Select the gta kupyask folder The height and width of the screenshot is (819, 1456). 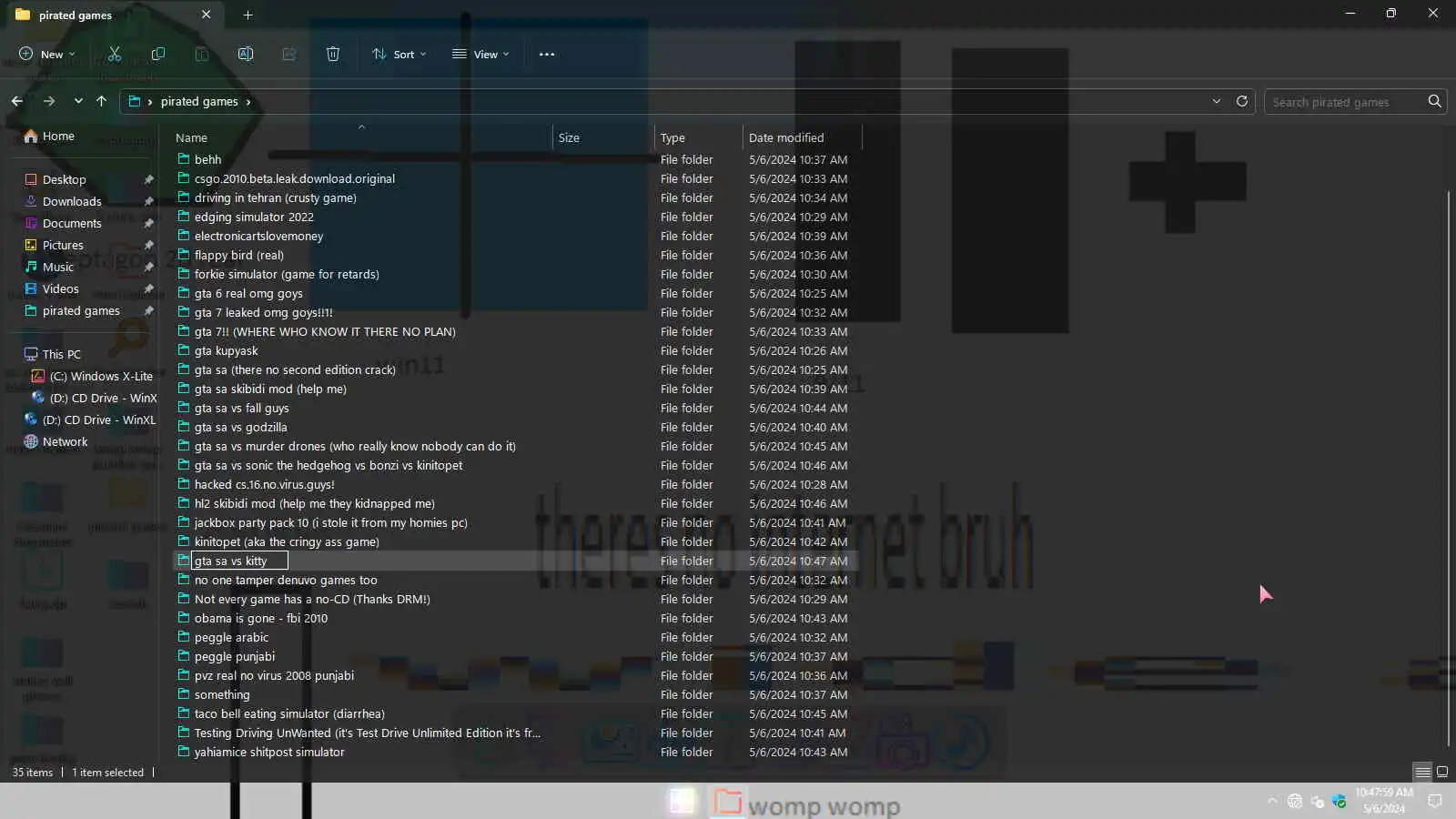(x=226, y=350)
